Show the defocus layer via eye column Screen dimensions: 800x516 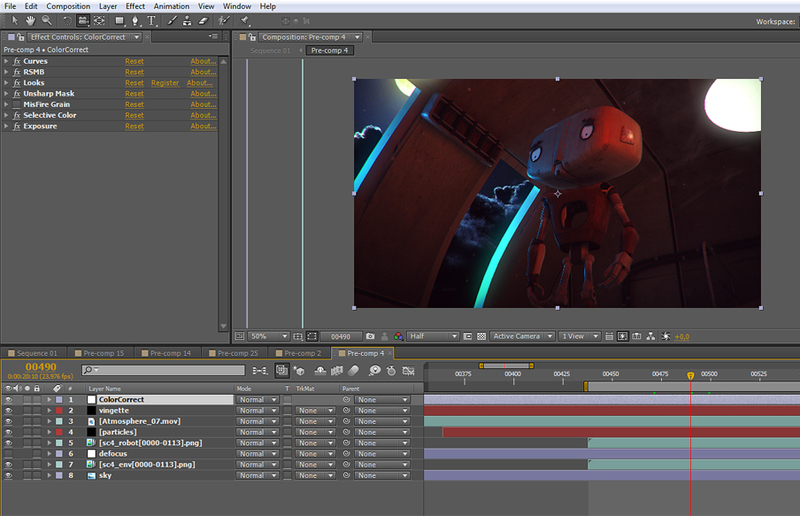tap(9, 453)
